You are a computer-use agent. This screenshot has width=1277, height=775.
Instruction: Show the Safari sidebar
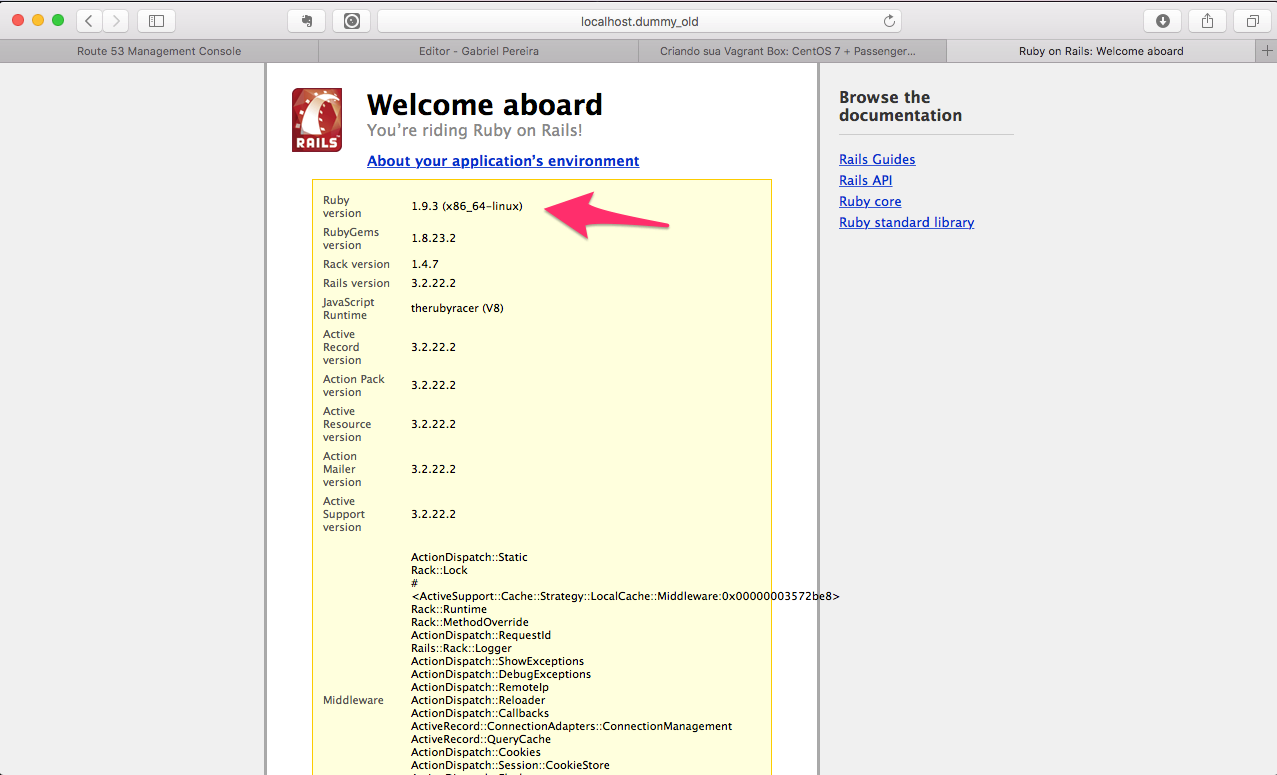click(156, 20)
